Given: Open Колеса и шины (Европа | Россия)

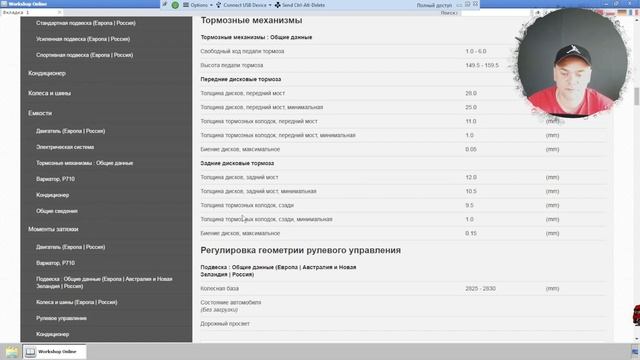Looking at the screenshot, I should (77, 302).
